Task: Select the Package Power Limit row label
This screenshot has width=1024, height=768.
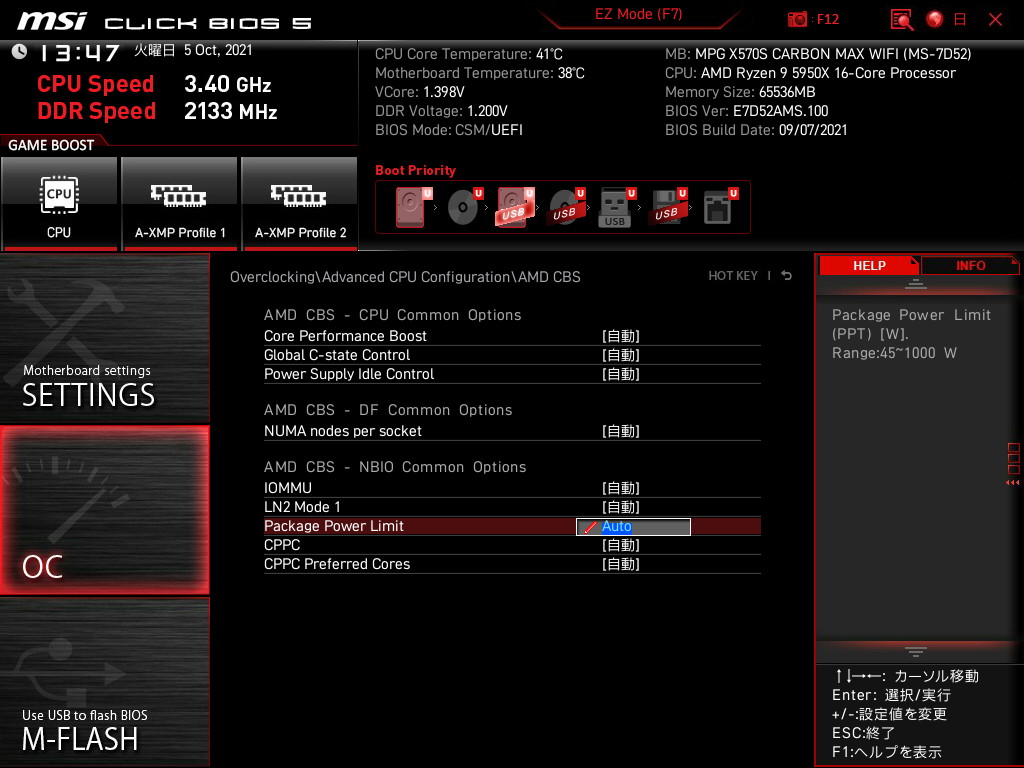Action: [334, 526]
